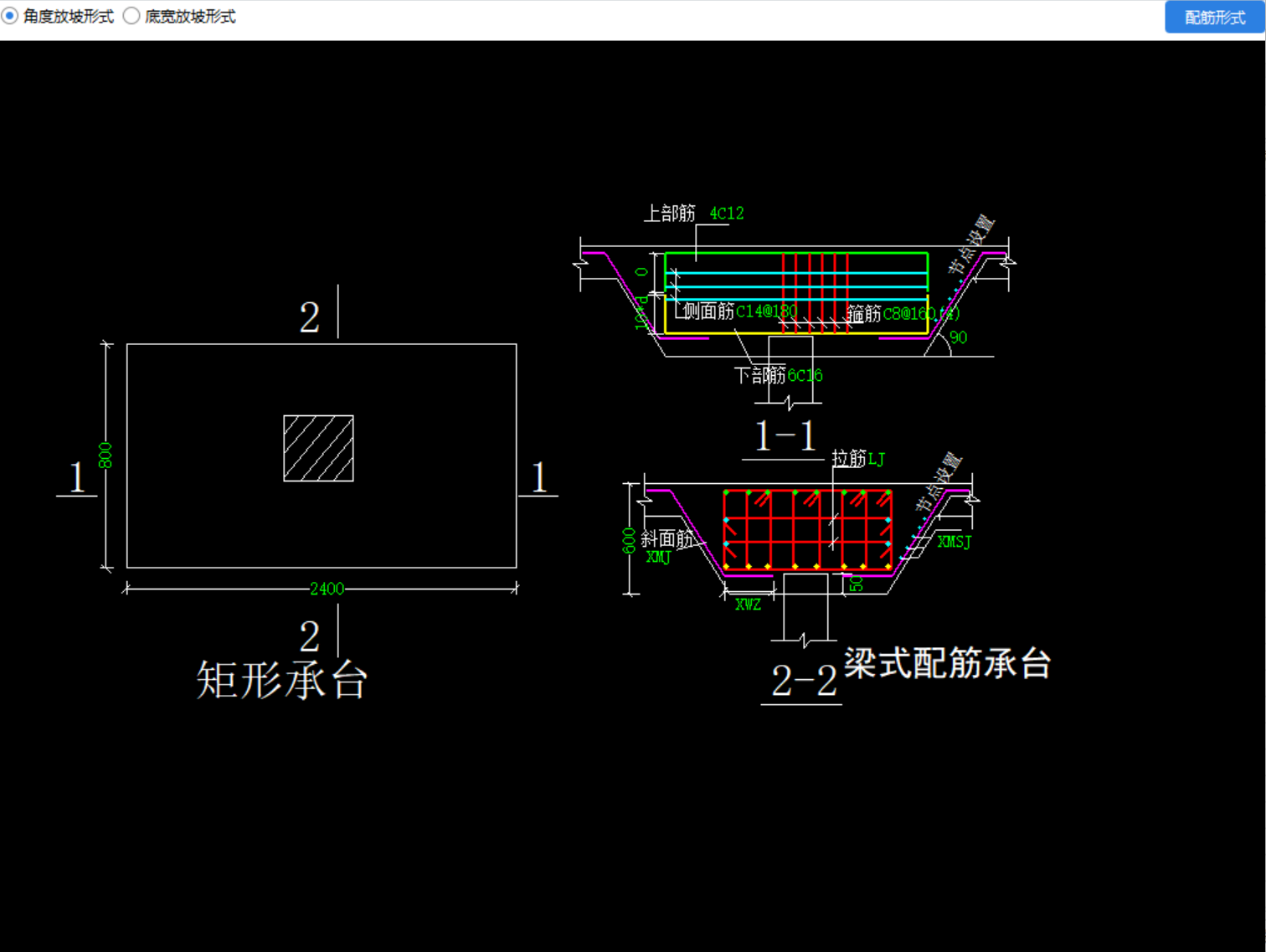Screen dimensions: 1266x952
Task: Click the 矩形承台 title text
Action: (x=282, y=680)
